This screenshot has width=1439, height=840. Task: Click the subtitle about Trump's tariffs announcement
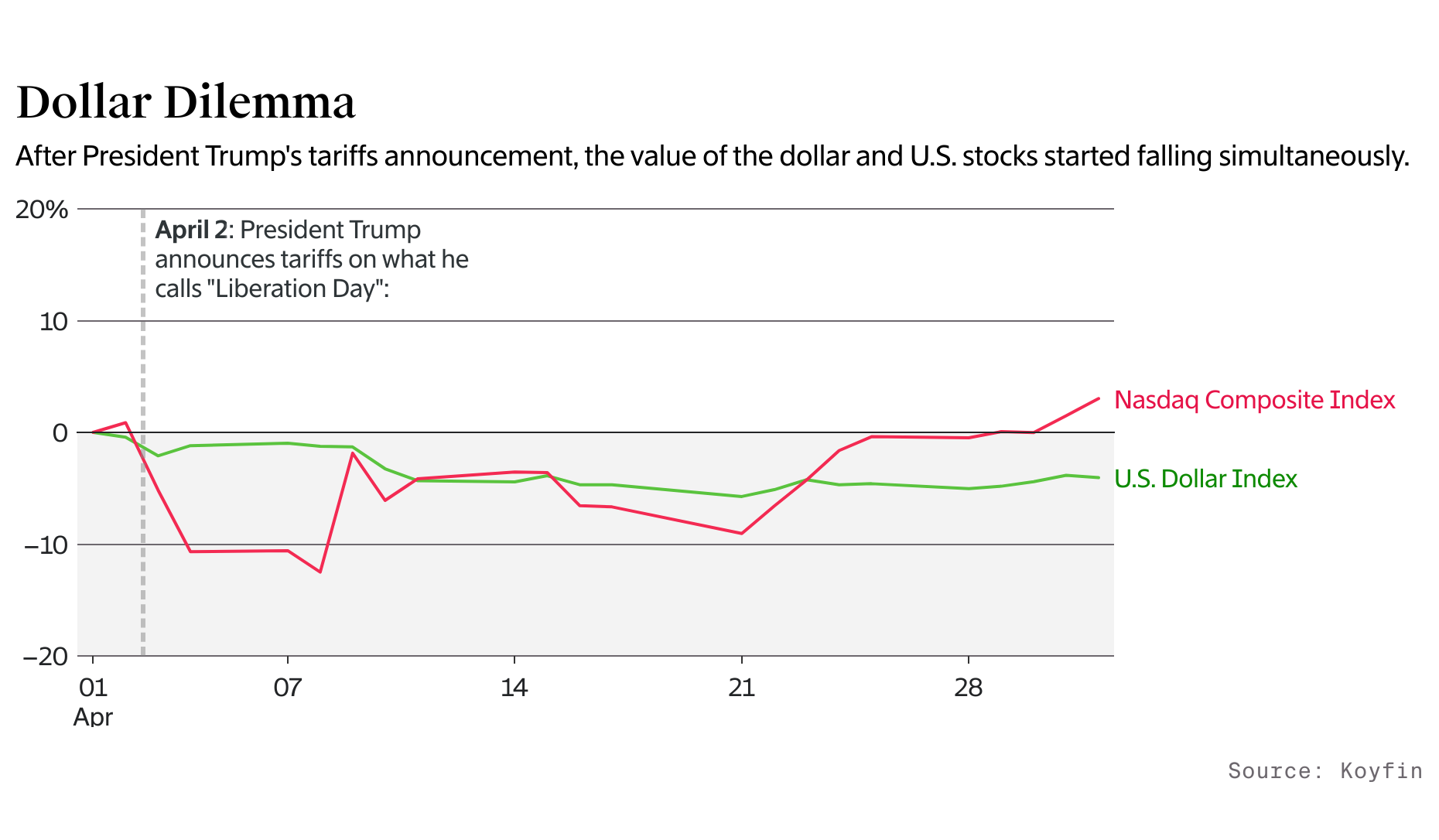pos(712,156)
